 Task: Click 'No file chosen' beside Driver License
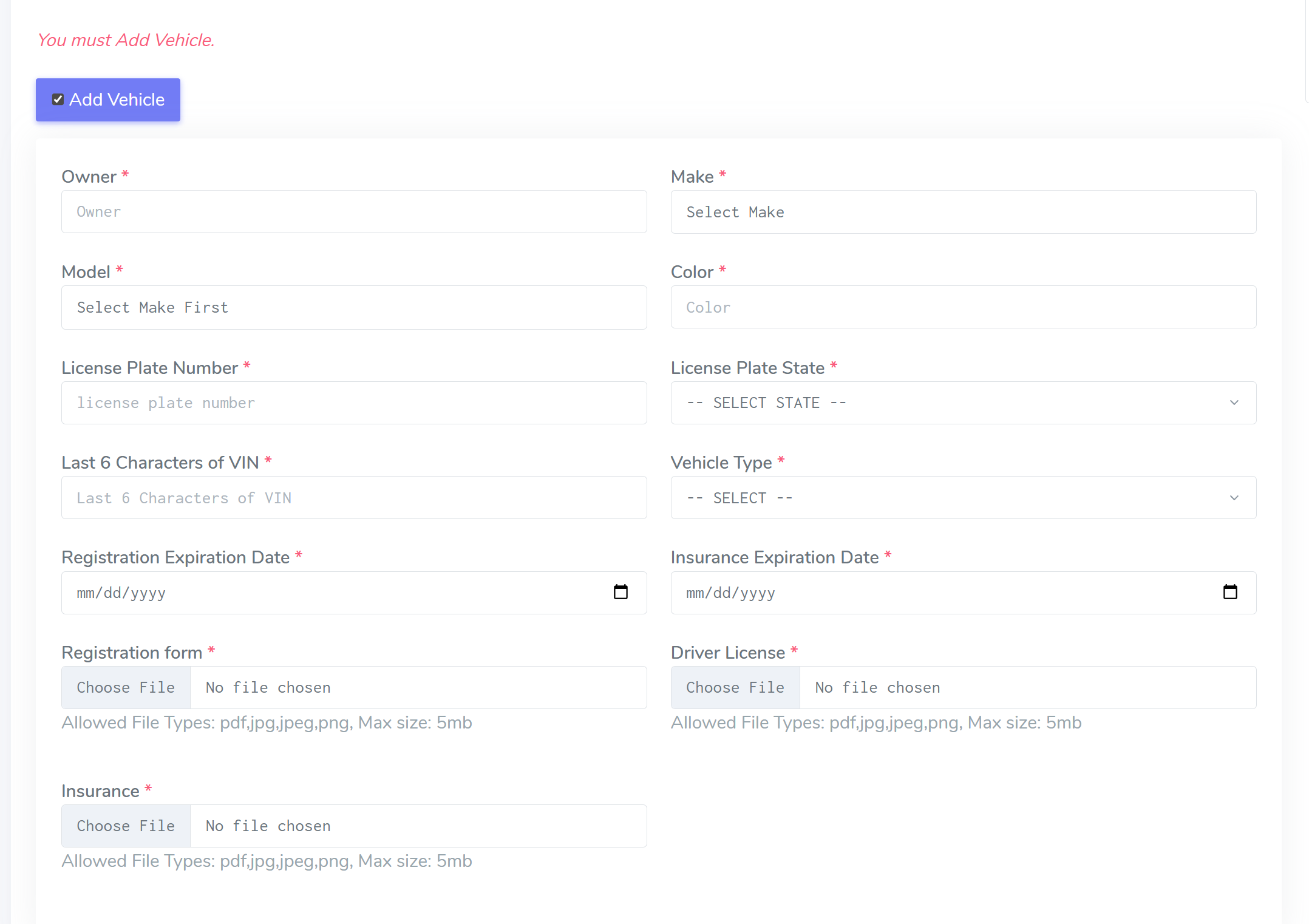point(877,687)
